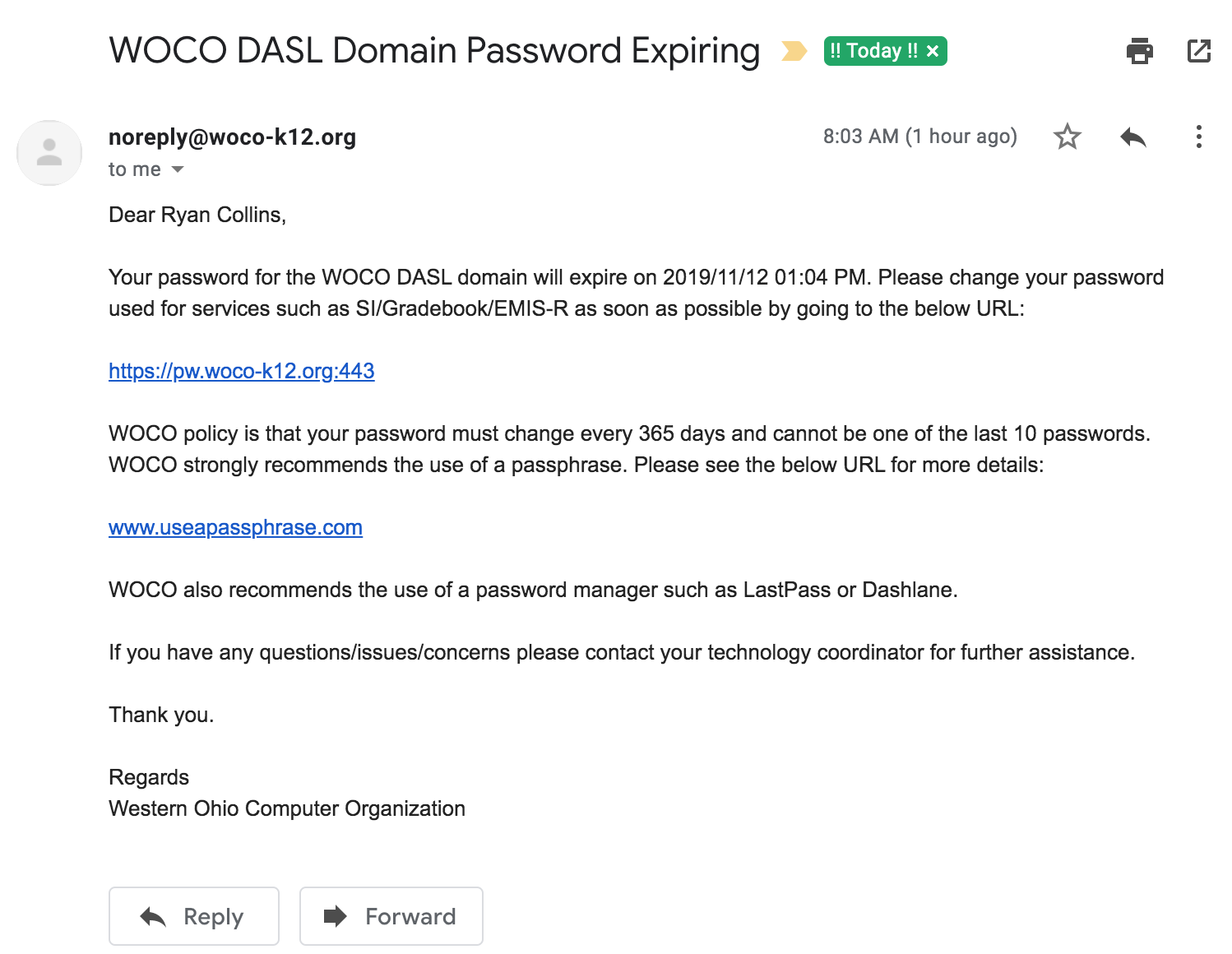Screen dimensions: 1232x954
Task: Open the email in a new window
Action: [1199, 51]
